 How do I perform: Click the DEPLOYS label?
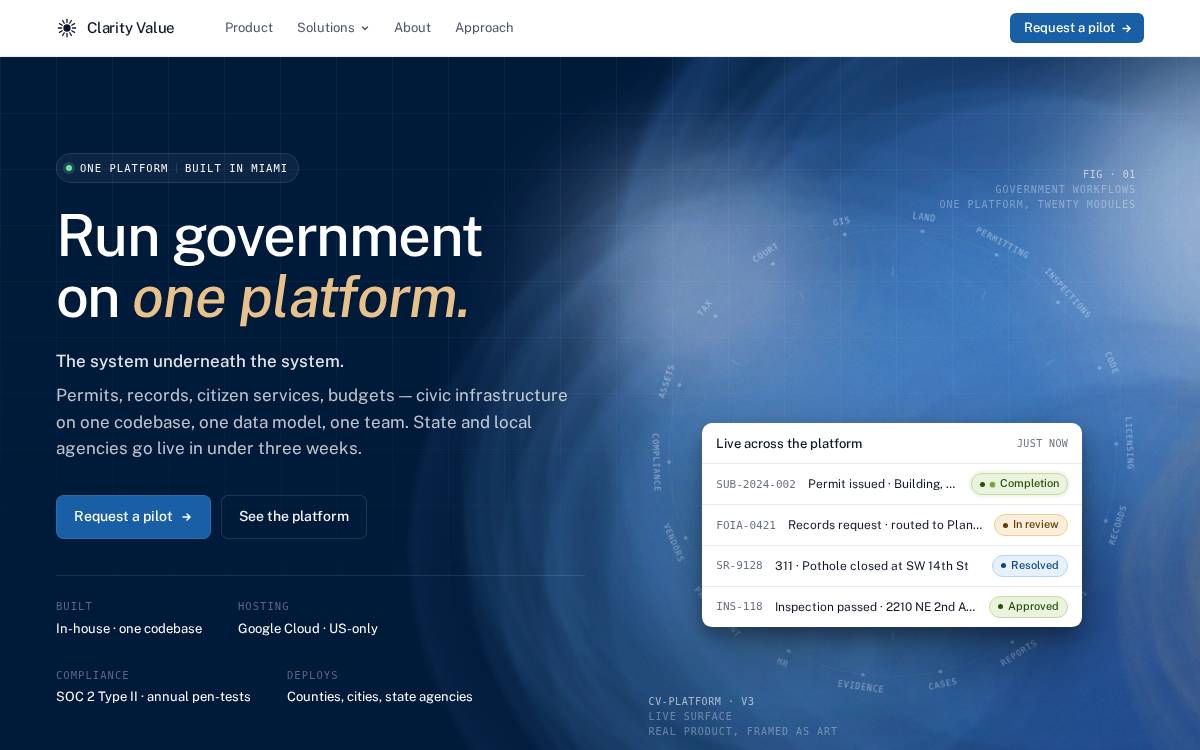click(x=313, y=676)
